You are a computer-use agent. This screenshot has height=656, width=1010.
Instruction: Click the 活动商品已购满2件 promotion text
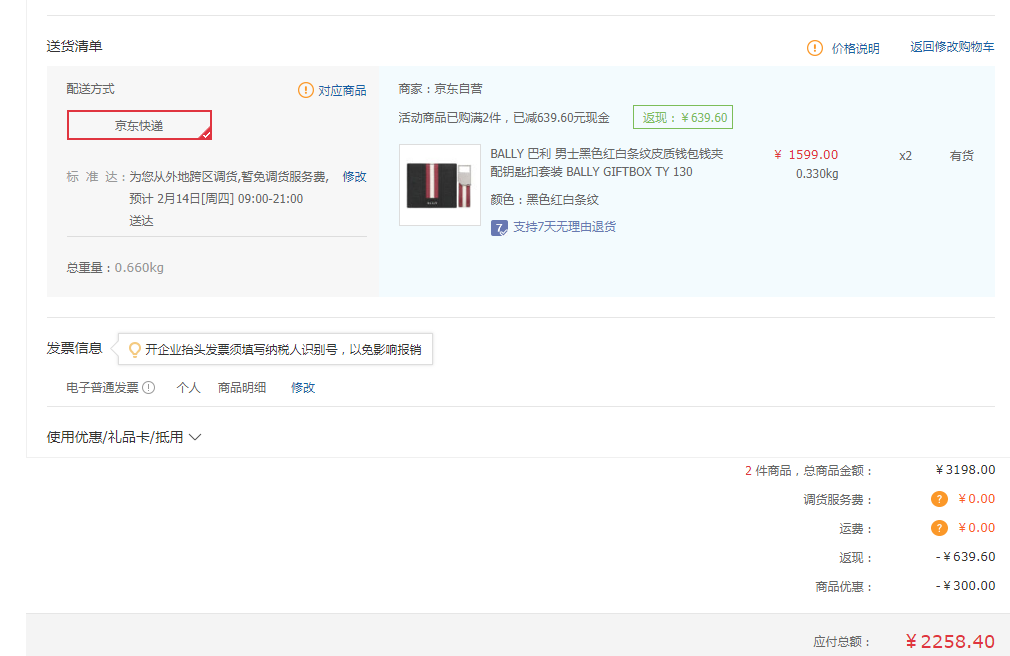(504, 118)
